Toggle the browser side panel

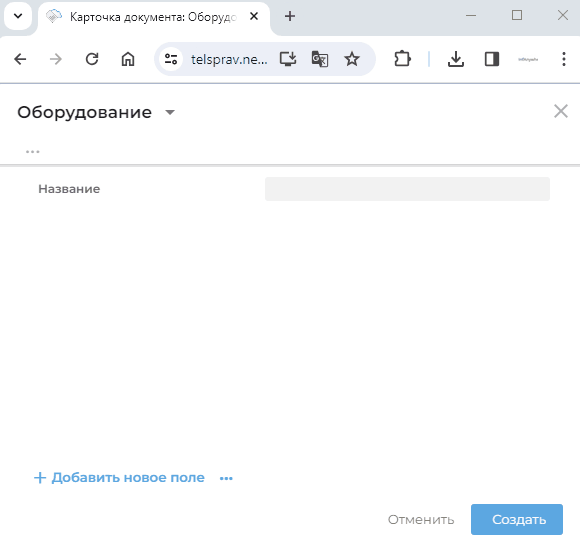(492, 59)
